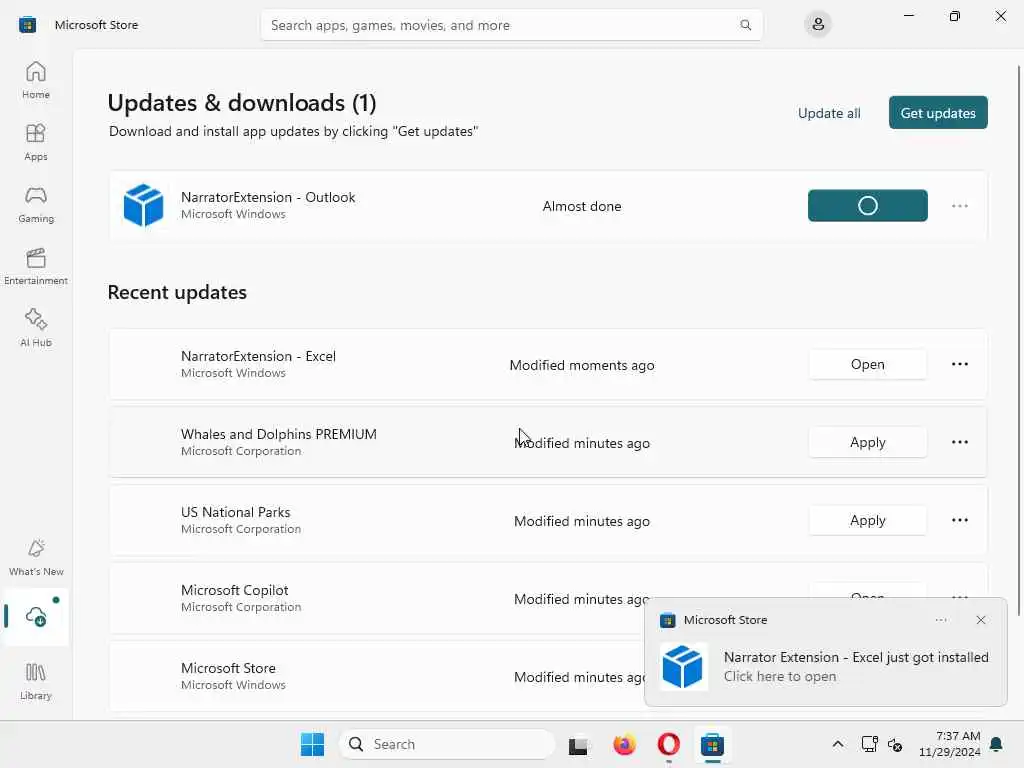The height and width of the screenshot is (768, 1024).
Task: Open the user account profile icon
Action: pyautogui.click(x=818, y=25)
